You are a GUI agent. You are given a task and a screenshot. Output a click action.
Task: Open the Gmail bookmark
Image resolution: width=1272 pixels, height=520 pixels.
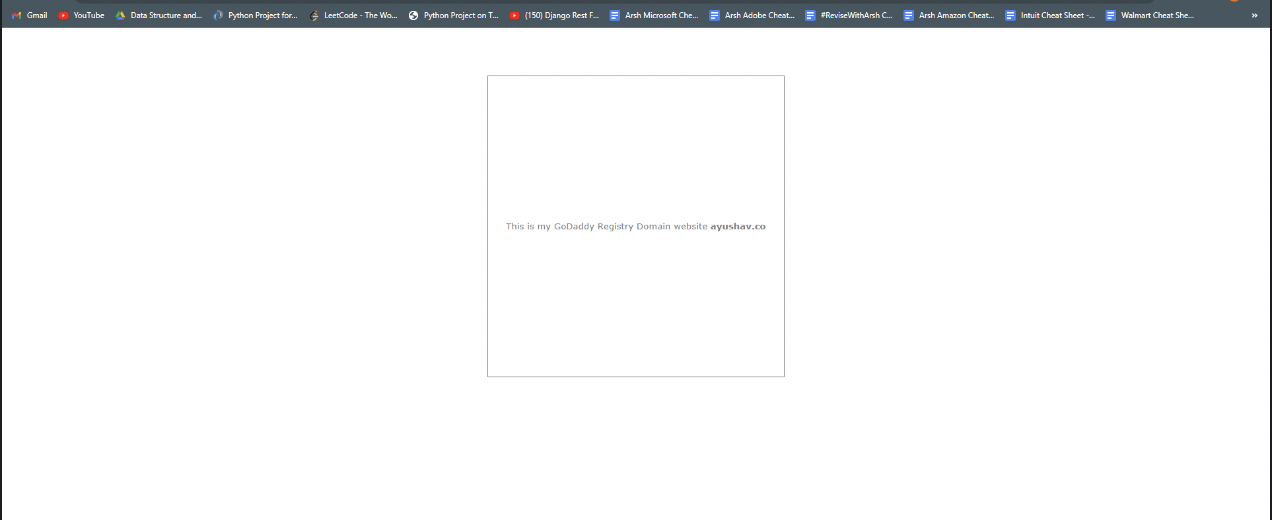(29, 15)
